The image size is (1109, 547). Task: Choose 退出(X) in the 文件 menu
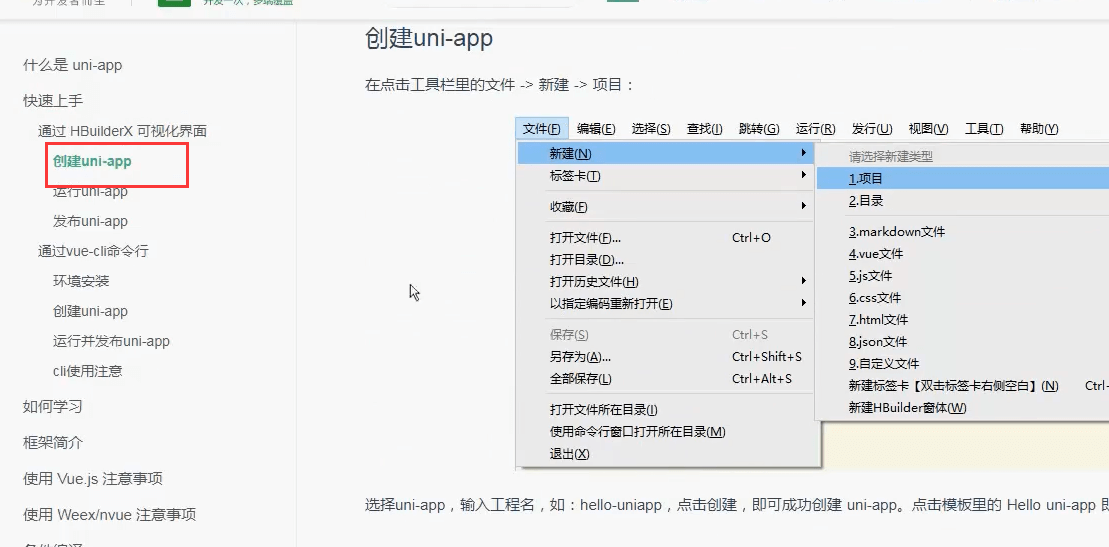point(666,454)
